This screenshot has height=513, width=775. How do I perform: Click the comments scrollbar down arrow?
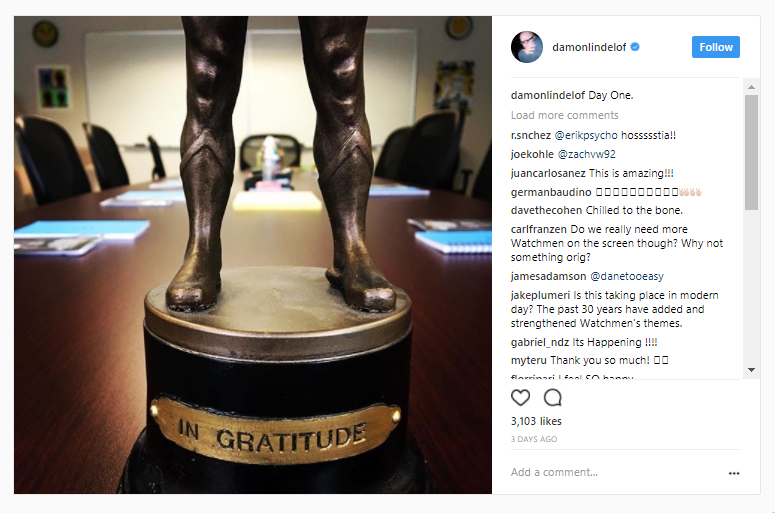751,370
